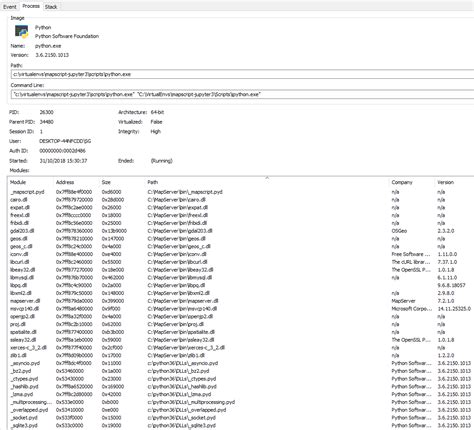Sort modules by Size column header
Viewport: 474px width, 430px height.
click(x=106, y=182)
